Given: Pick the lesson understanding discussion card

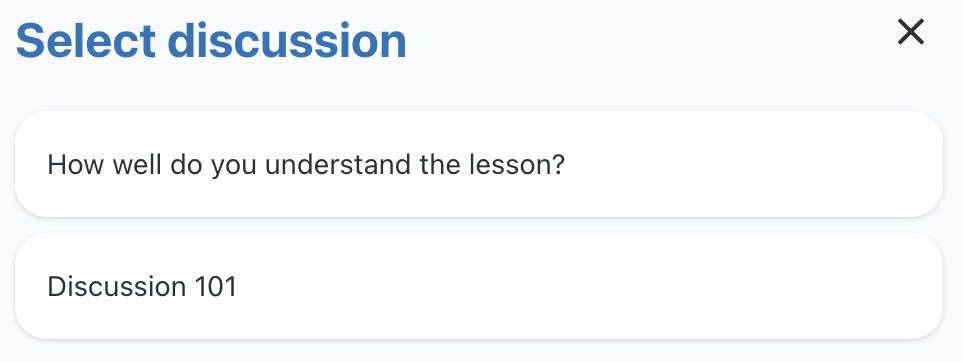Looking at the screenshot, I should point(479,164).
